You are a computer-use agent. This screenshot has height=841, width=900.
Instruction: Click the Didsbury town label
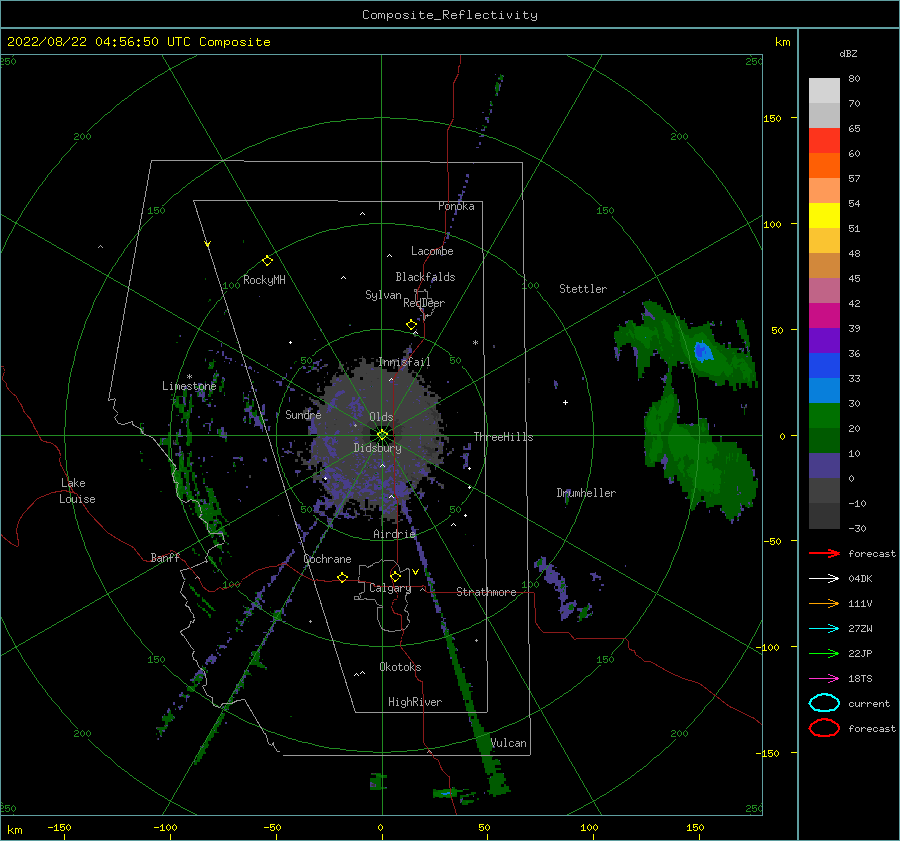(x=377, y=448)
